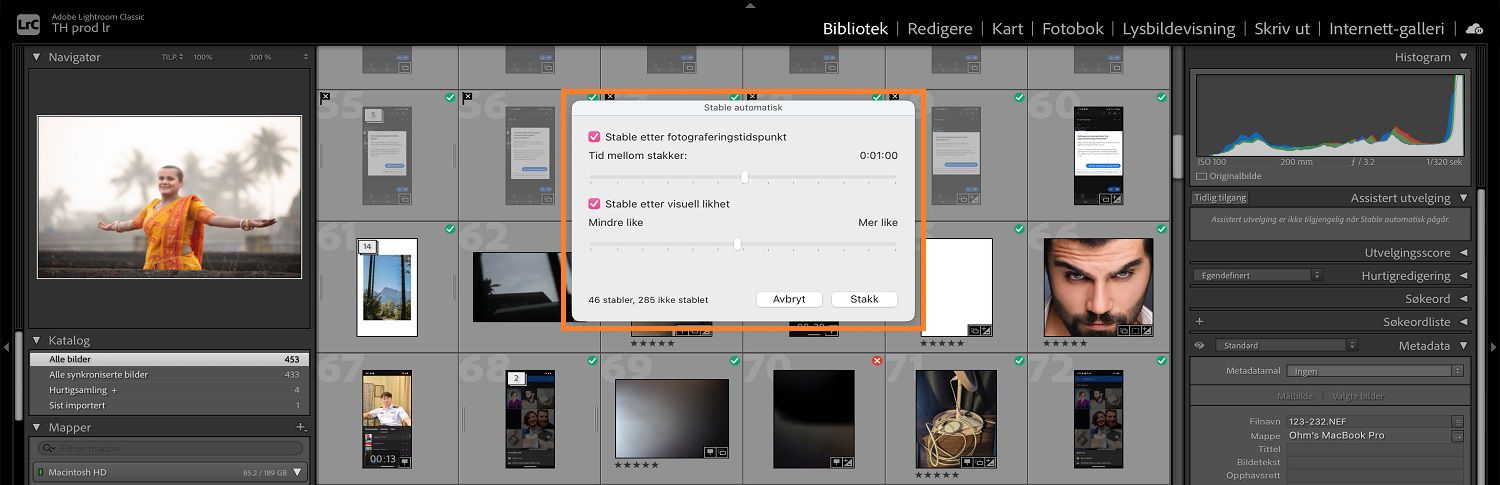The width and height of the screenshot is (1500, 485).
Task: Click the keyword badge on photo 69
Action: [x=709, y=451]
